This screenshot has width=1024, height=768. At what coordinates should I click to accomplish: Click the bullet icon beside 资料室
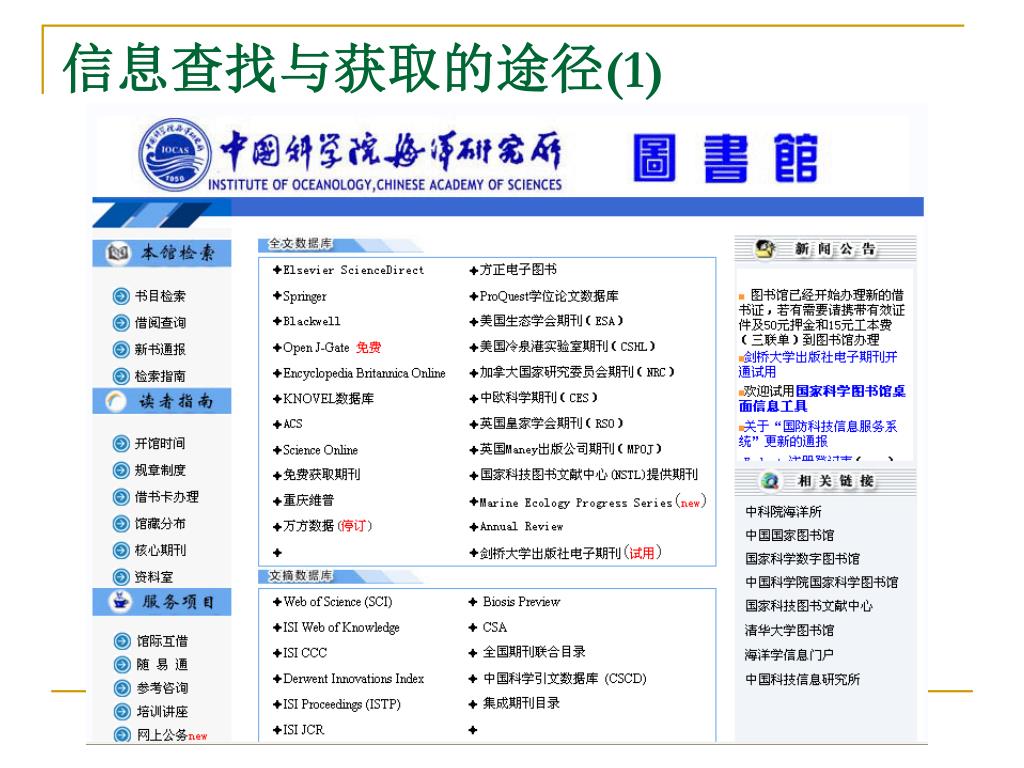pyautogui.click(x=121, y=577)
